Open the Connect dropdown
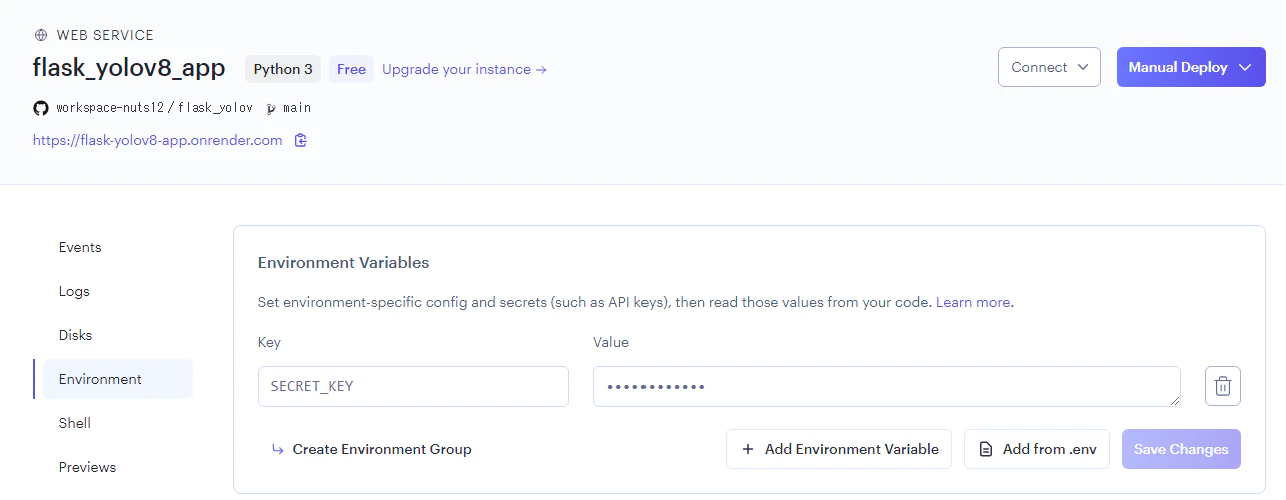This screenshot has width=1286, height=500. tap(1049, 67)
